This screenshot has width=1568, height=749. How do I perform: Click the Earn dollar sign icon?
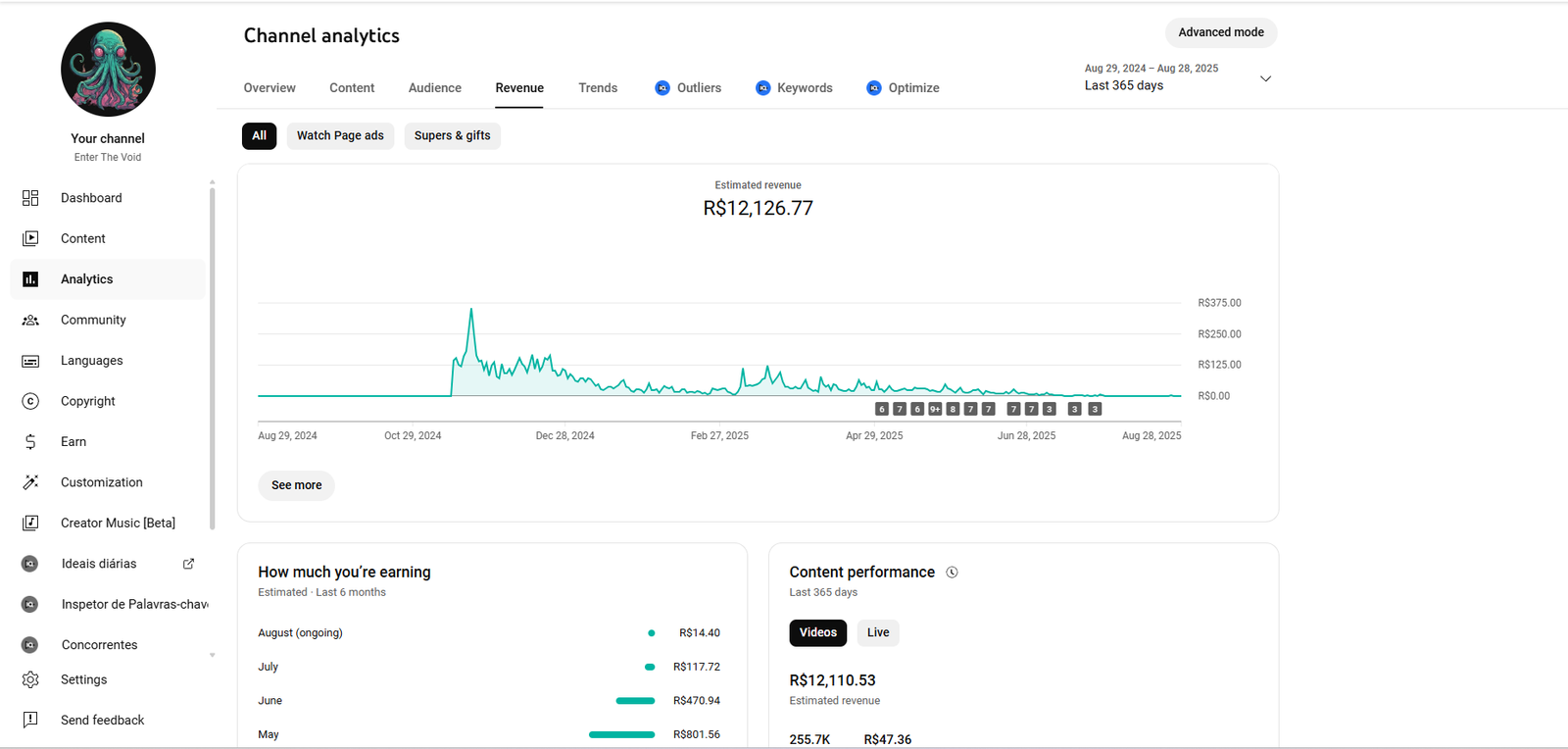click(30, 442)
